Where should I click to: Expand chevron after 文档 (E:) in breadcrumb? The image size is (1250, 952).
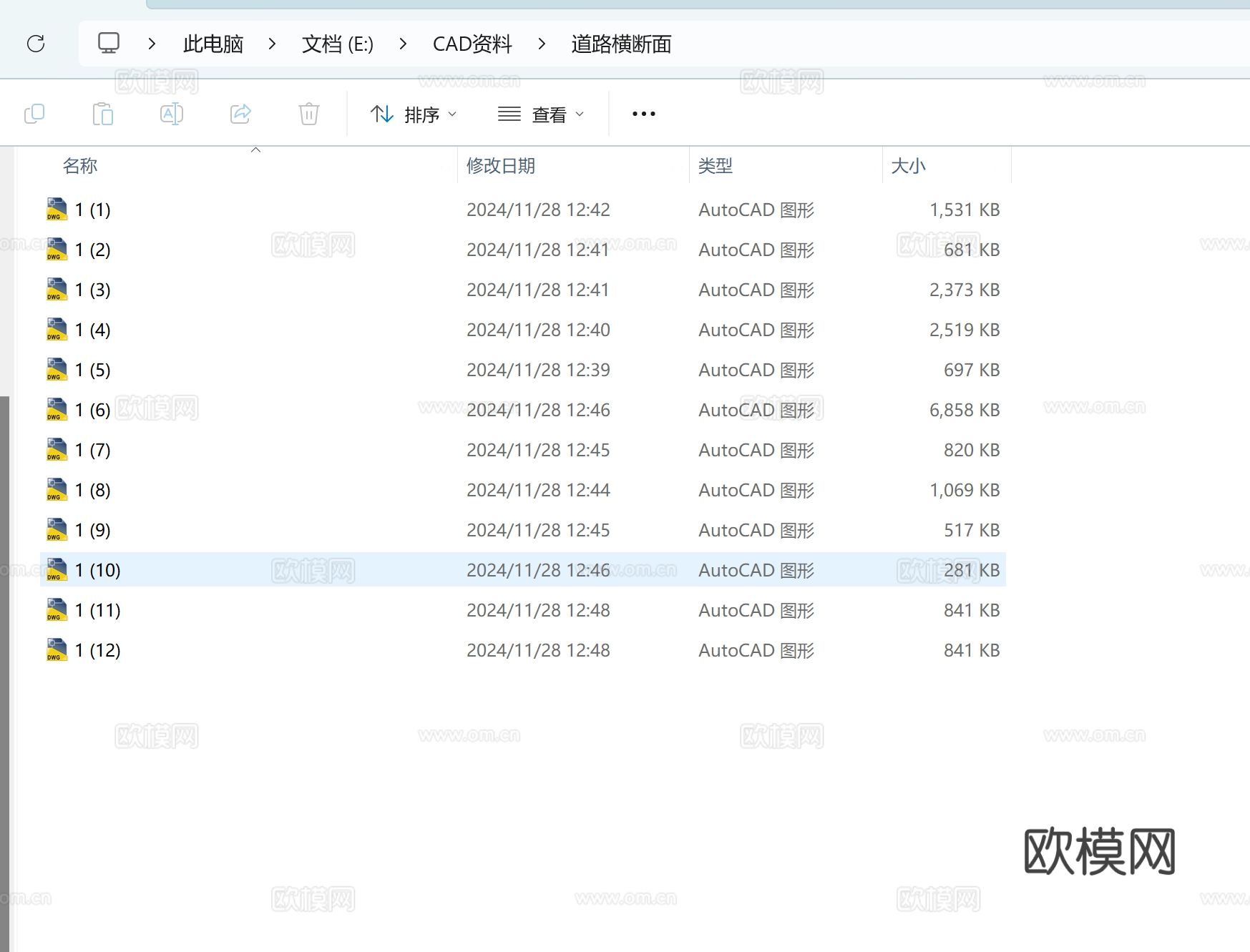(x=403, y=44)
